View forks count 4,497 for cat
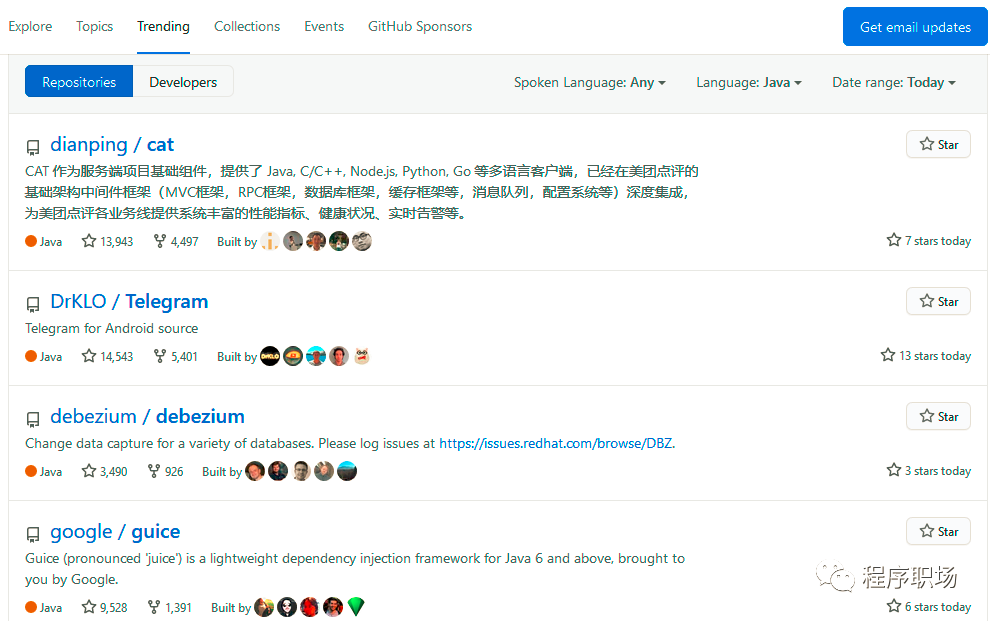990x621 pixels. [x=176, y=241]
